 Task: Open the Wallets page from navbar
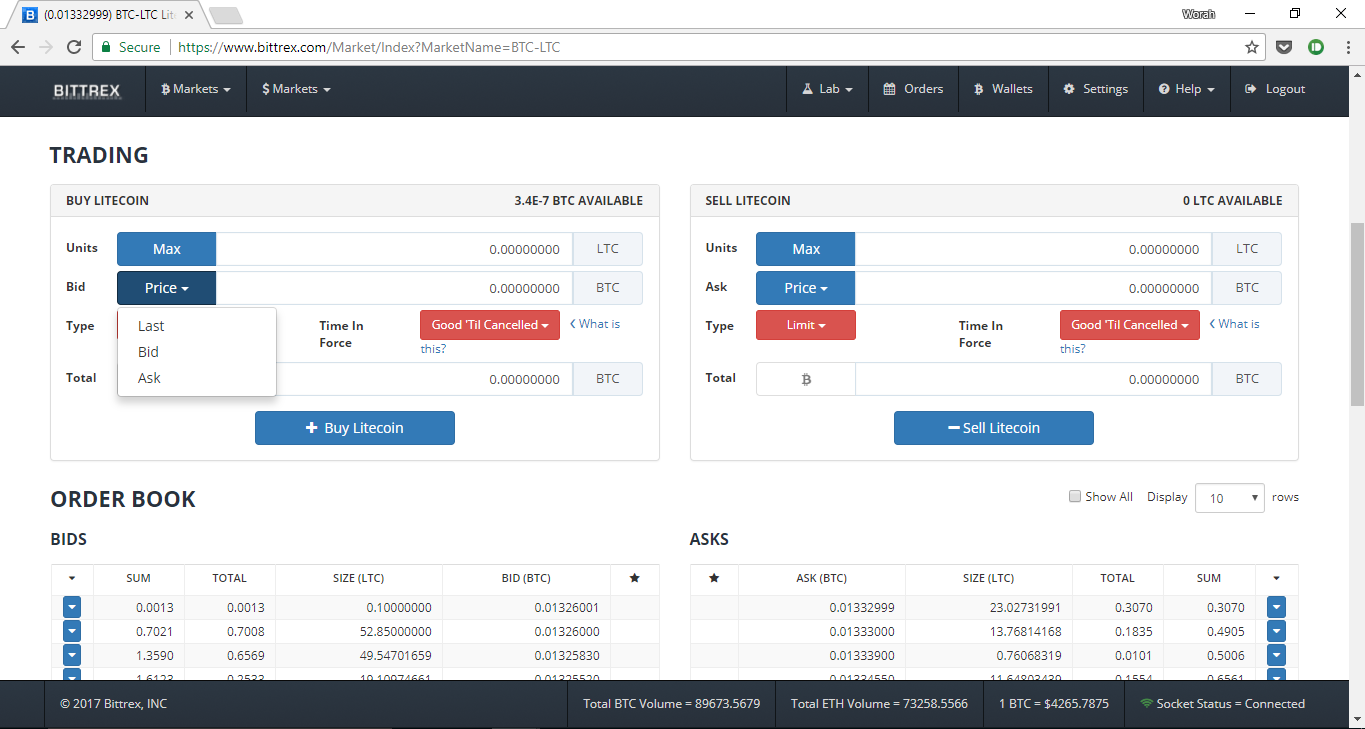point(1003,89)
